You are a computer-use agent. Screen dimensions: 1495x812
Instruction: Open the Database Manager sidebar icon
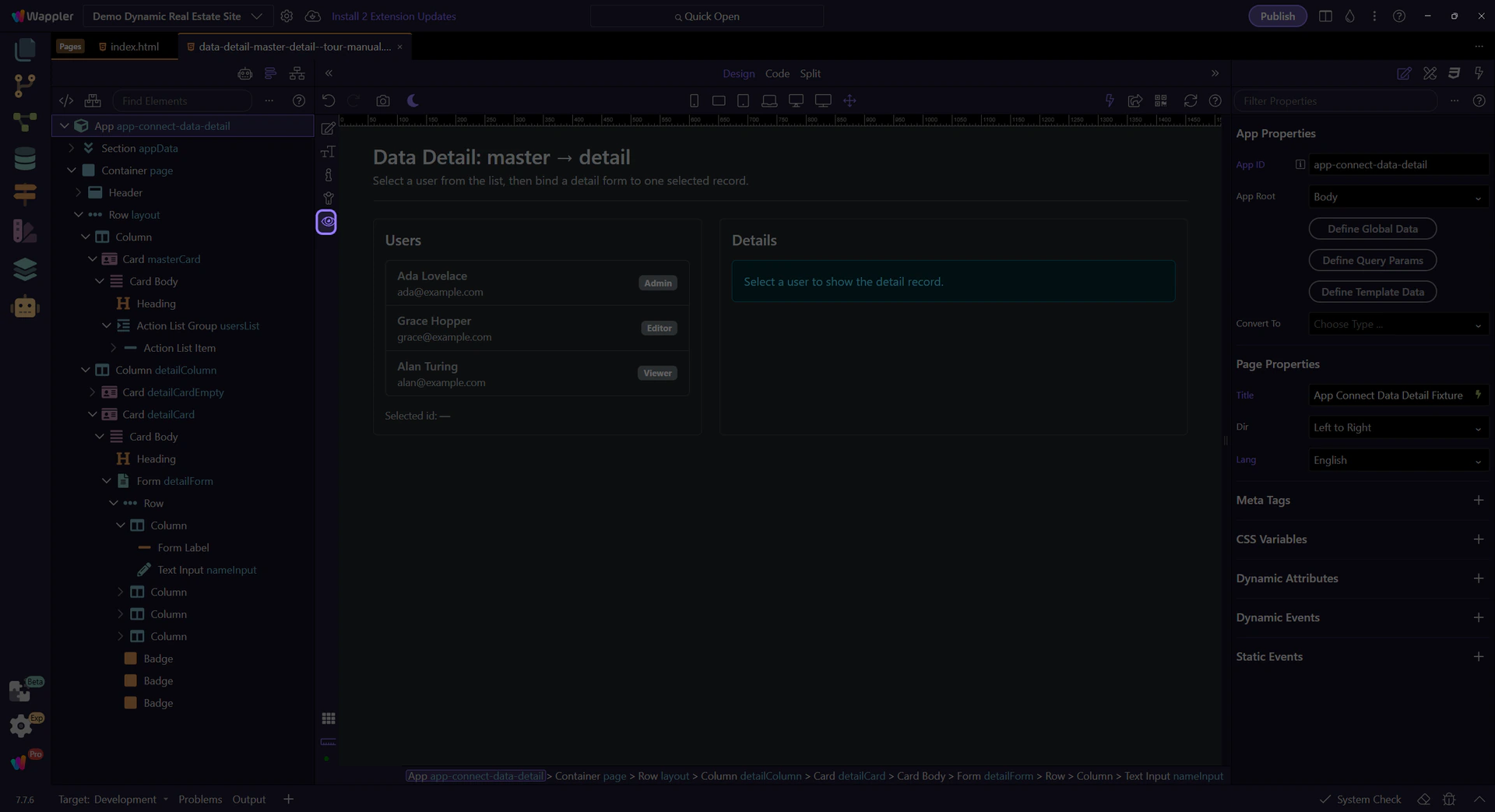(25, 158)
